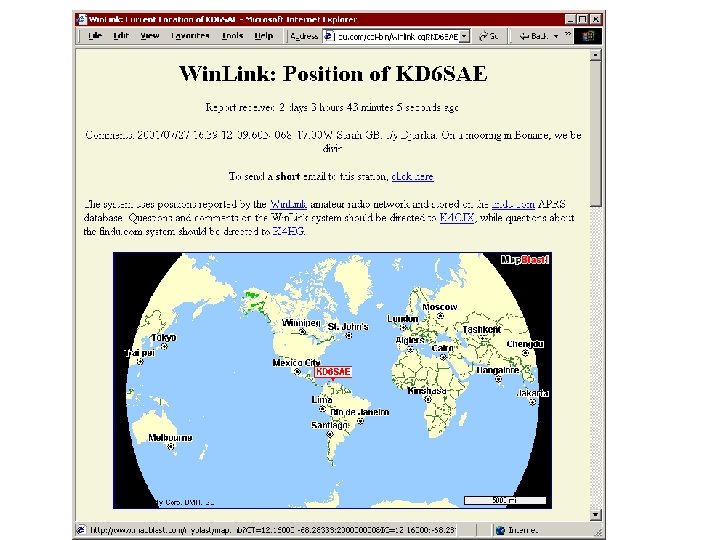Click the scroll up arrow
Screen dimensions: 720x540
coord(595,55)
